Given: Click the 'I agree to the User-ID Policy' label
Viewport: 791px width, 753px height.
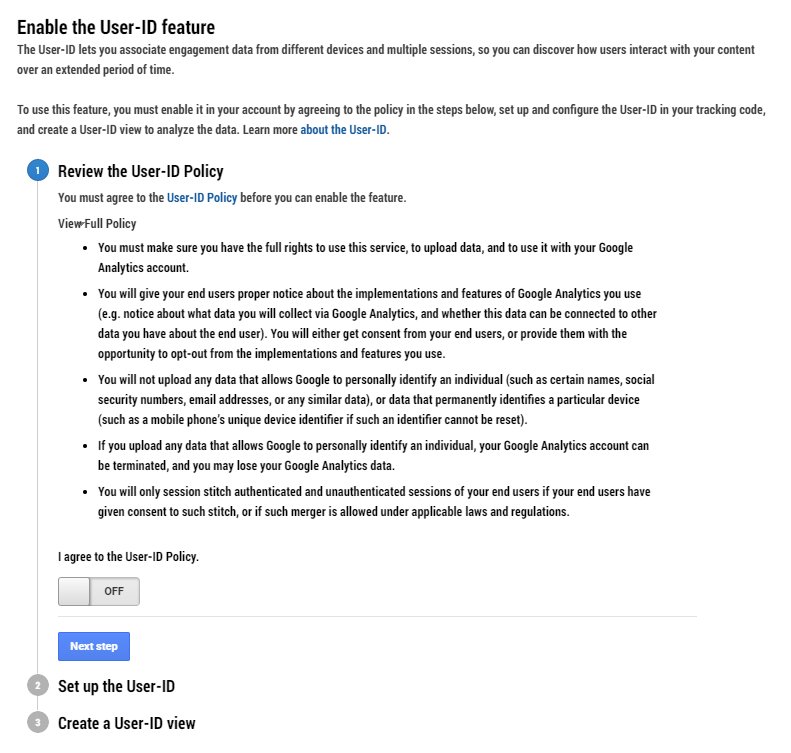Looking at the screenshot, I should click(128, 556).
